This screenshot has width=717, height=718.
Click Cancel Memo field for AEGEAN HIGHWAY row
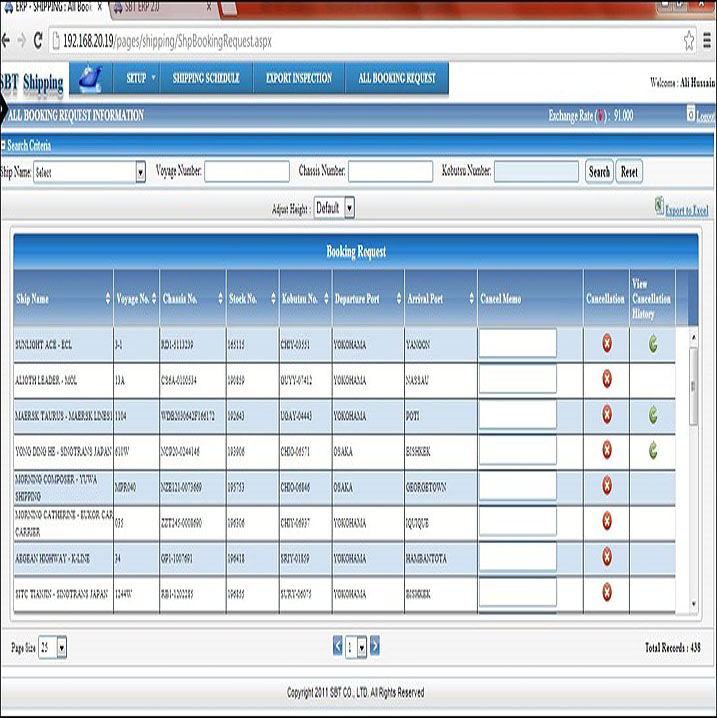518,557
